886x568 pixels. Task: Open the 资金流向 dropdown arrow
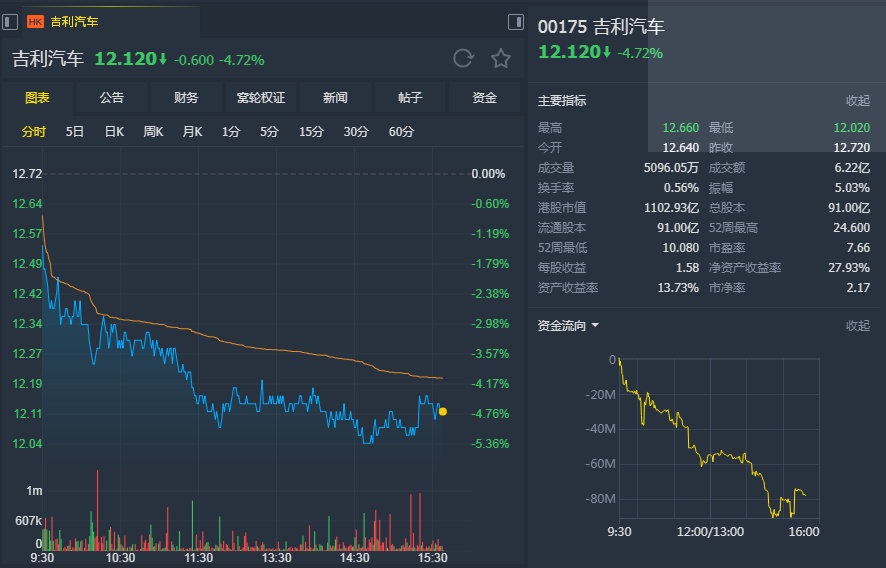click(x=595, y=325)
